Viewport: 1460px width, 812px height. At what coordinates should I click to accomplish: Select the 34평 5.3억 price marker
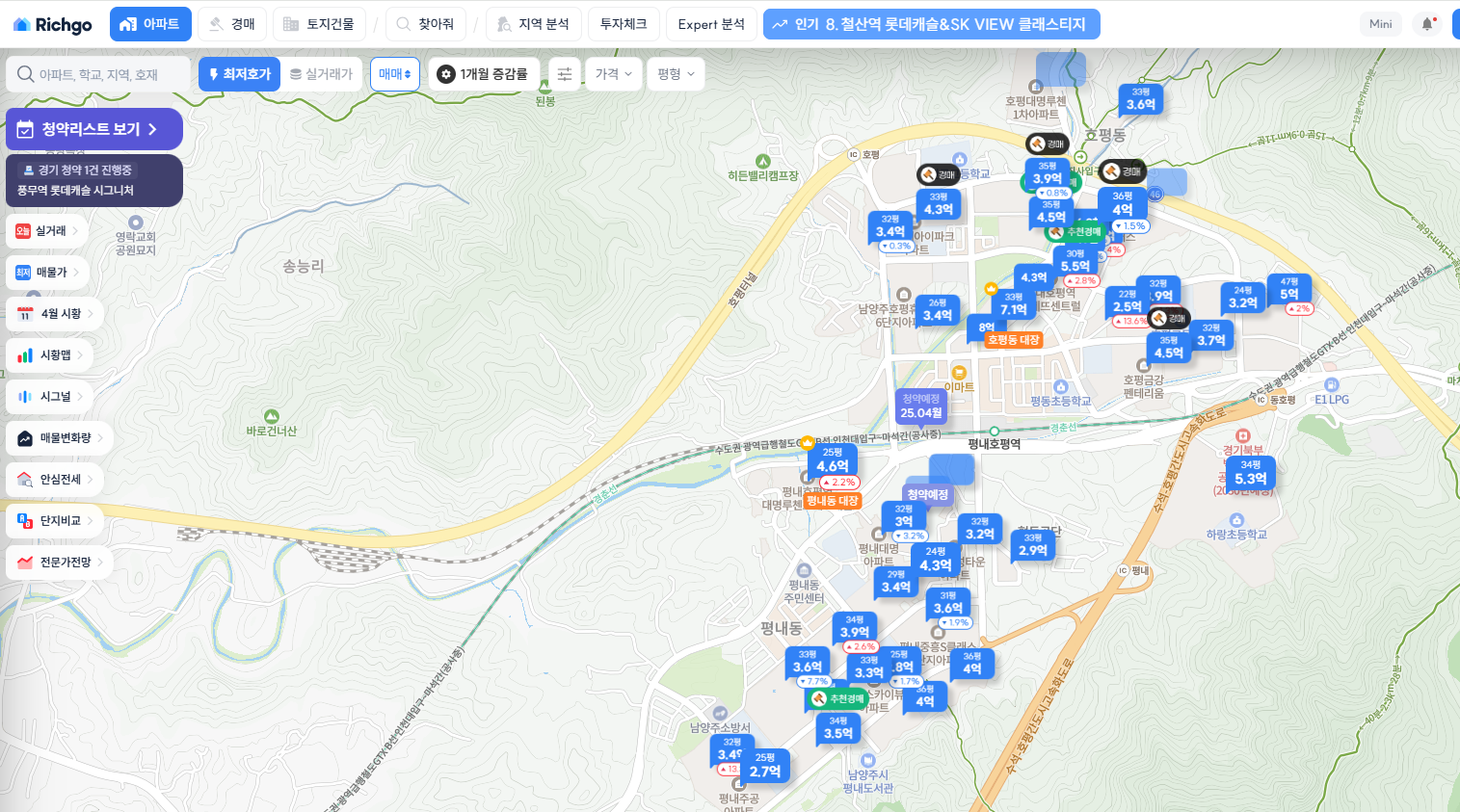click(x=1251, y=473)
